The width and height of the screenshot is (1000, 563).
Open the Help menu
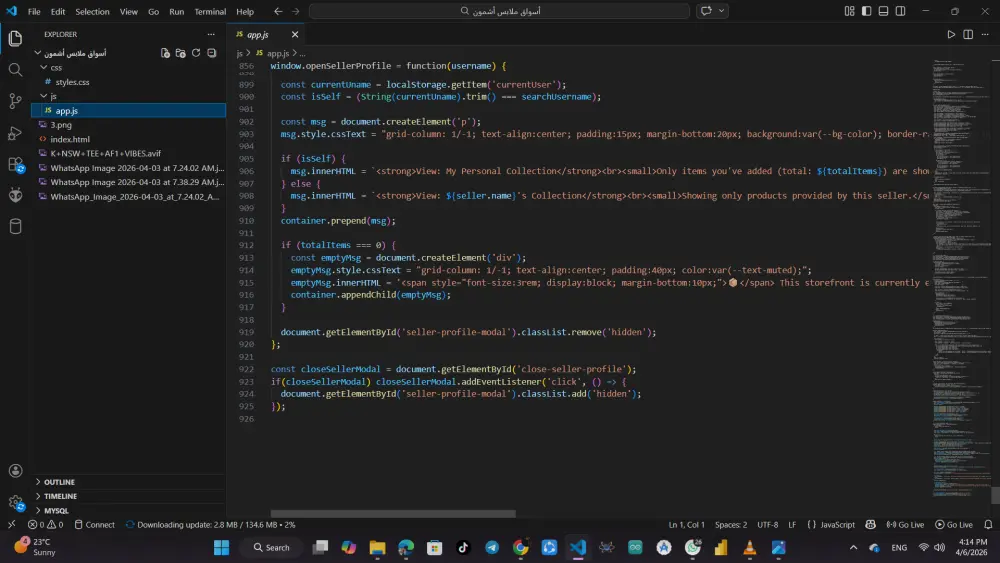click(245, 11)
